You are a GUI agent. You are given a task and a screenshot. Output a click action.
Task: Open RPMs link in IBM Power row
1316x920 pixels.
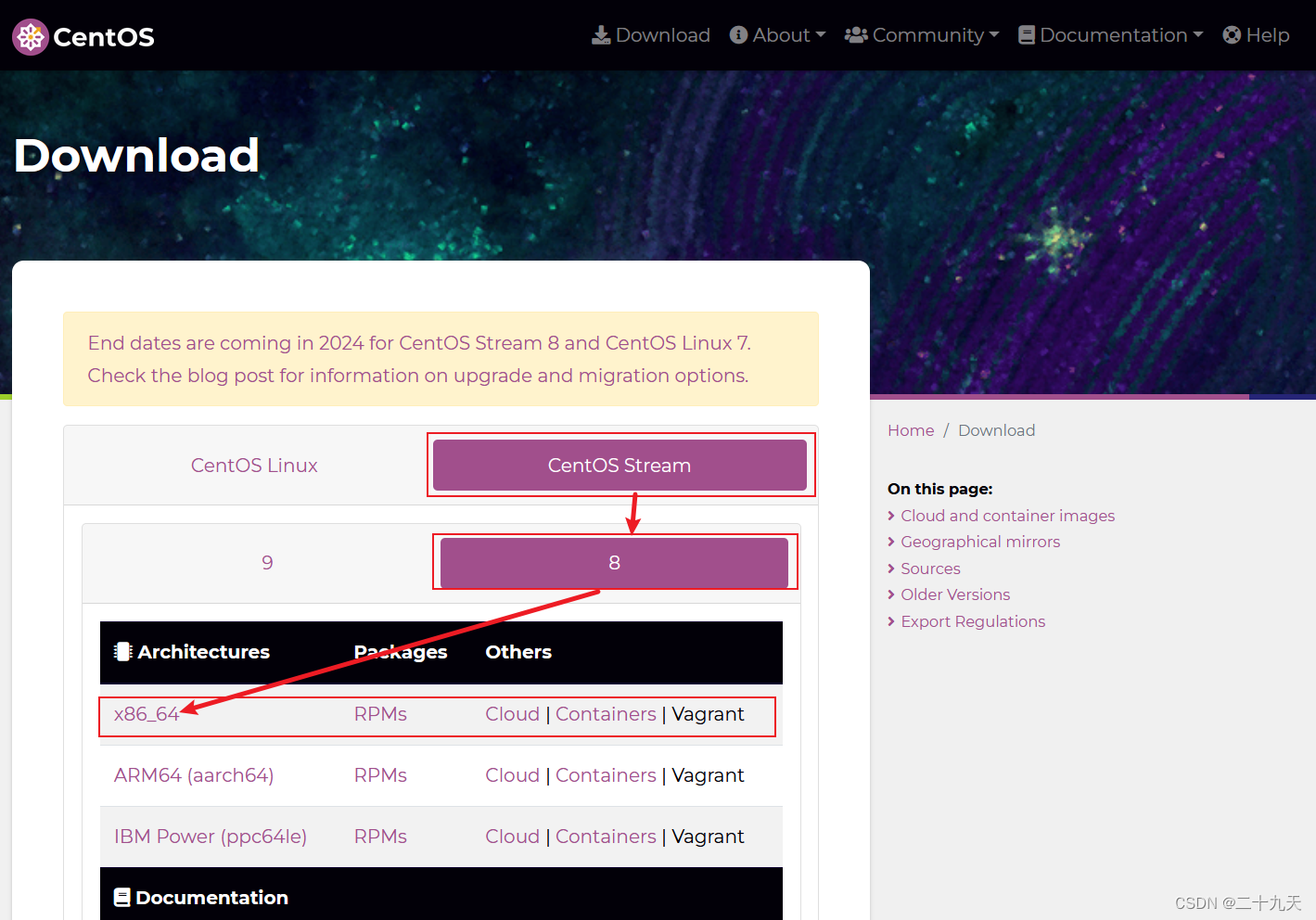[x=380, y=837]
